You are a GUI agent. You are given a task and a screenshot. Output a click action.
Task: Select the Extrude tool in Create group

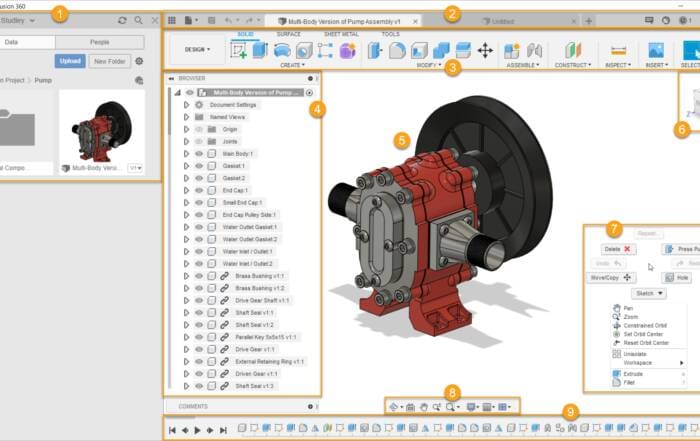tap(260, 50)
